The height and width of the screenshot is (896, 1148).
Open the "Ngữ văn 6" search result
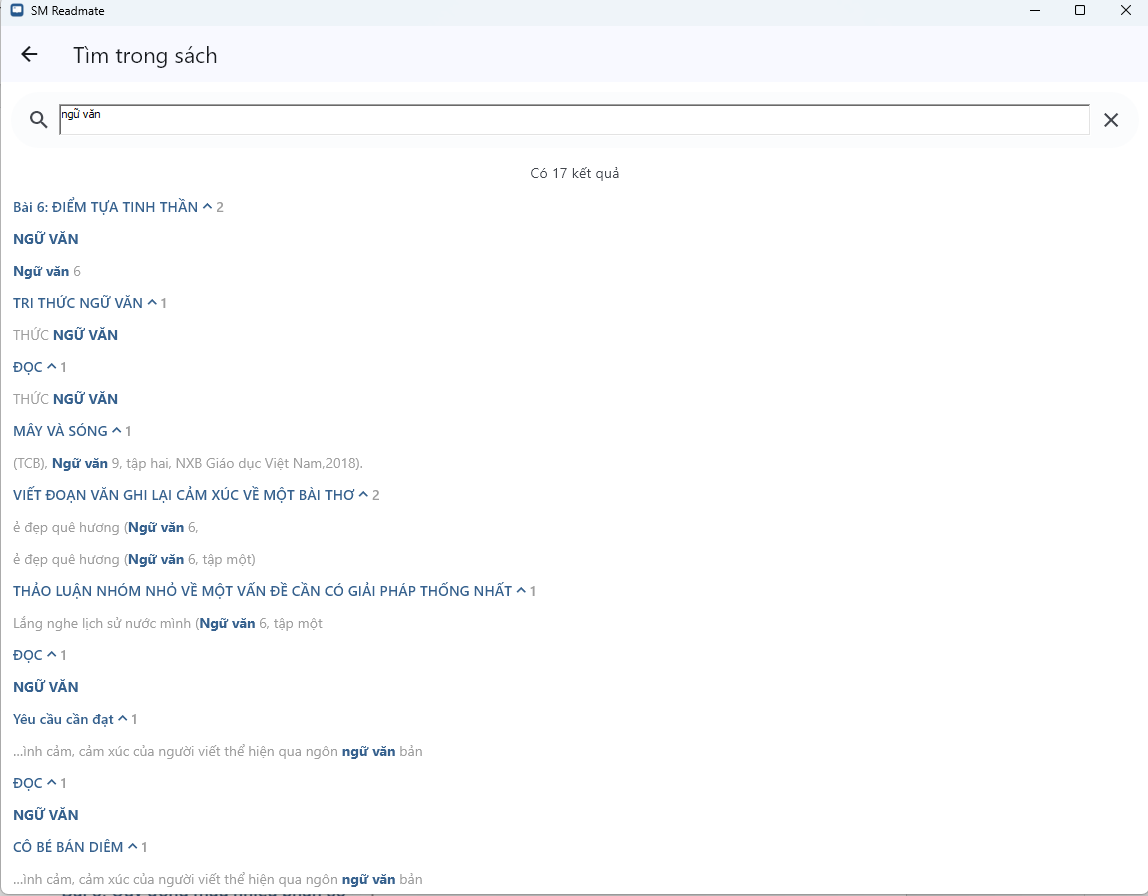pos(47,271)
